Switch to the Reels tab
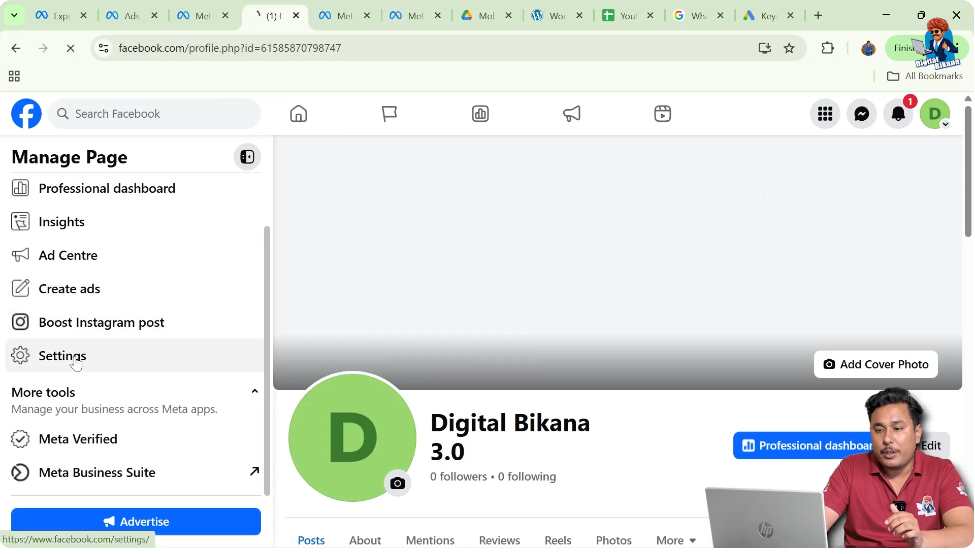 pos(558,540)
